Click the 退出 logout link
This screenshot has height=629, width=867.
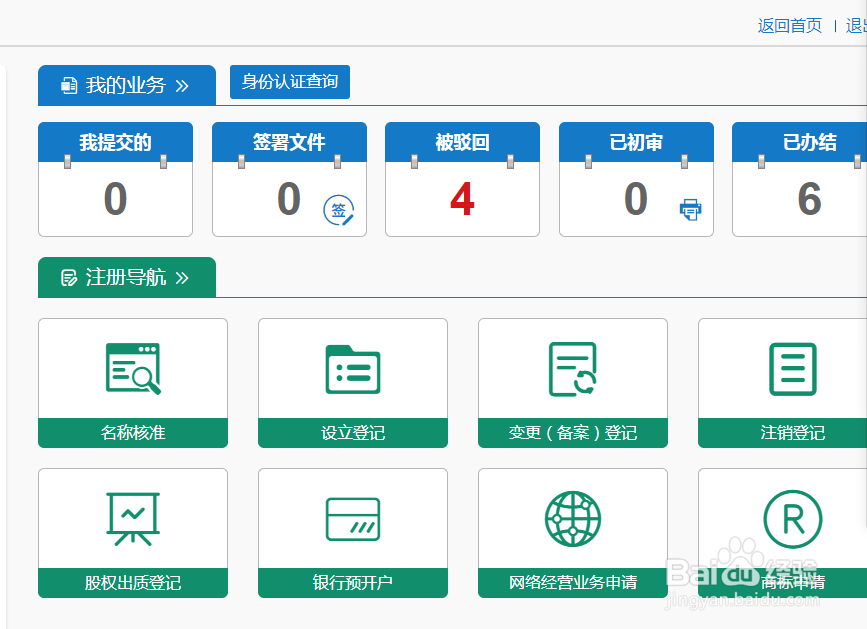854,25
